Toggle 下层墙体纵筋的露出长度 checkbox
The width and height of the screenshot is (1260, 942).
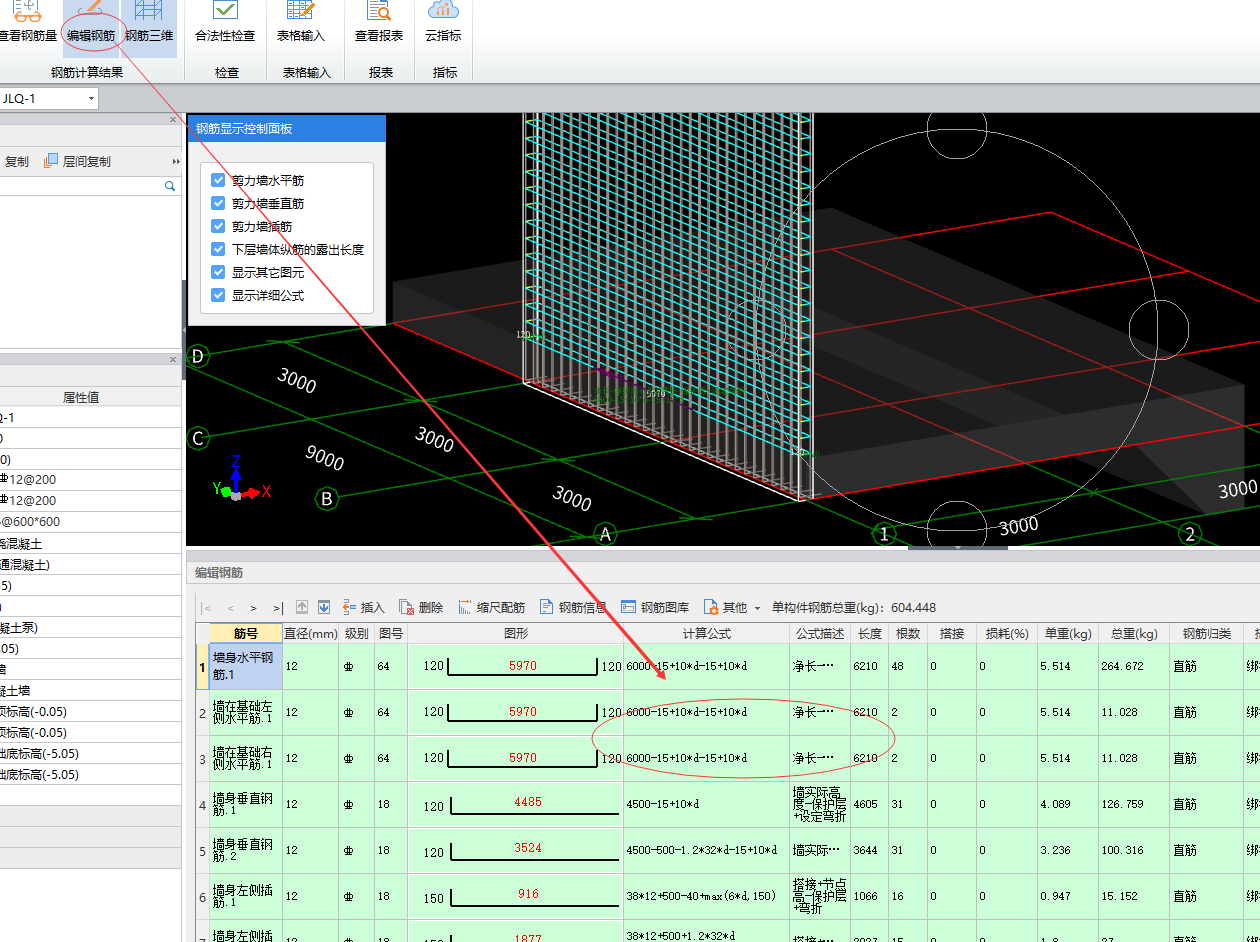tap(218, 249)
